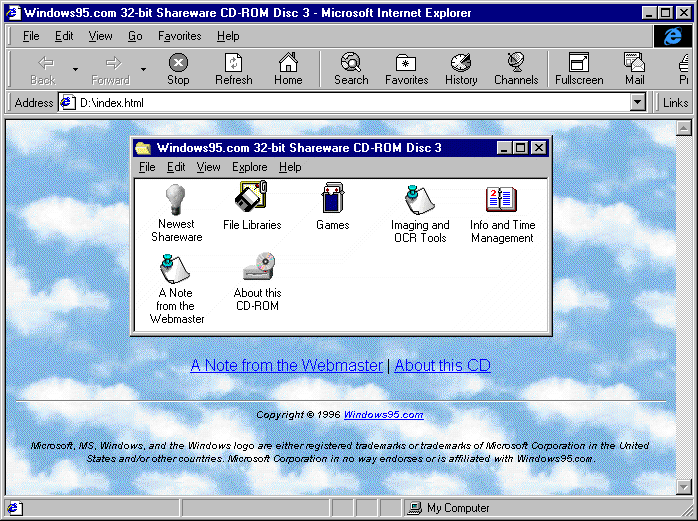Open the Favorites menu in menu bar

point(179,36)
